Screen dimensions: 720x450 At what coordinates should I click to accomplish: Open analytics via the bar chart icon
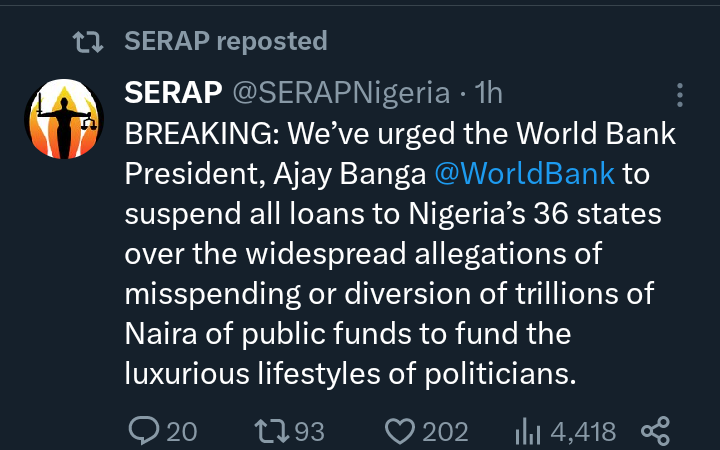coord(528,432)
